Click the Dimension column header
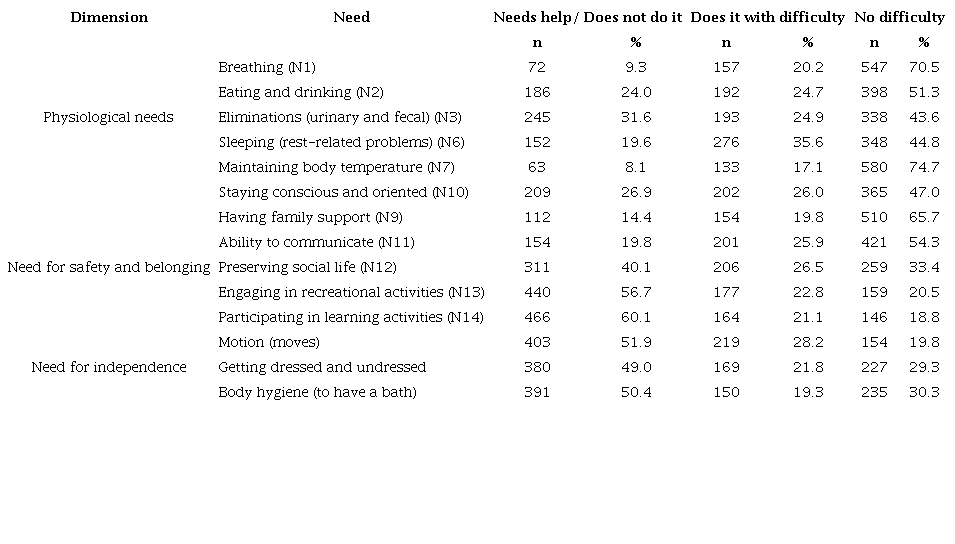 click(109, 17)
